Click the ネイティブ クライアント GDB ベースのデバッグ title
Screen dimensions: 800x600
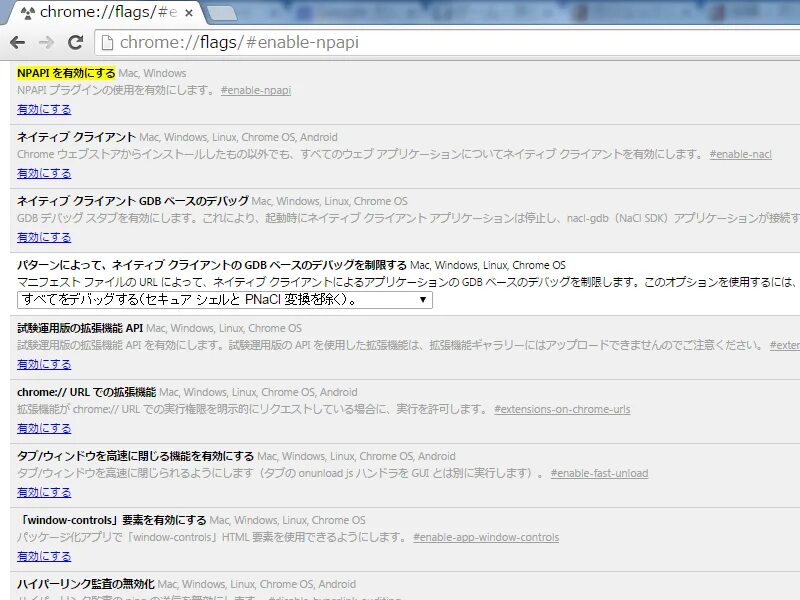click(x=133, y=201)
